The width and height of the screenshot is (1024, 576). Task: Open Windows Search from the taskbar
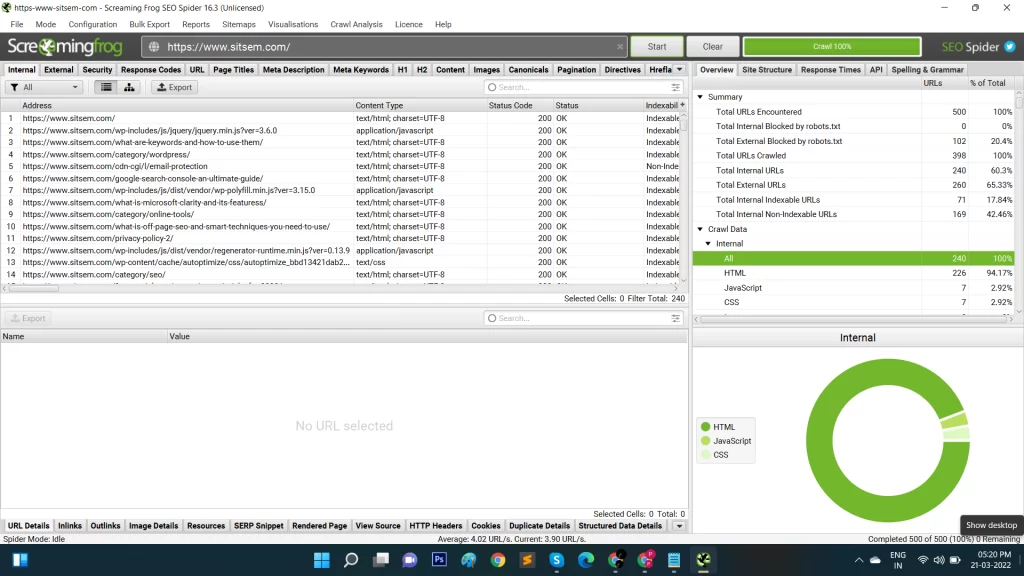click(351, 560)
